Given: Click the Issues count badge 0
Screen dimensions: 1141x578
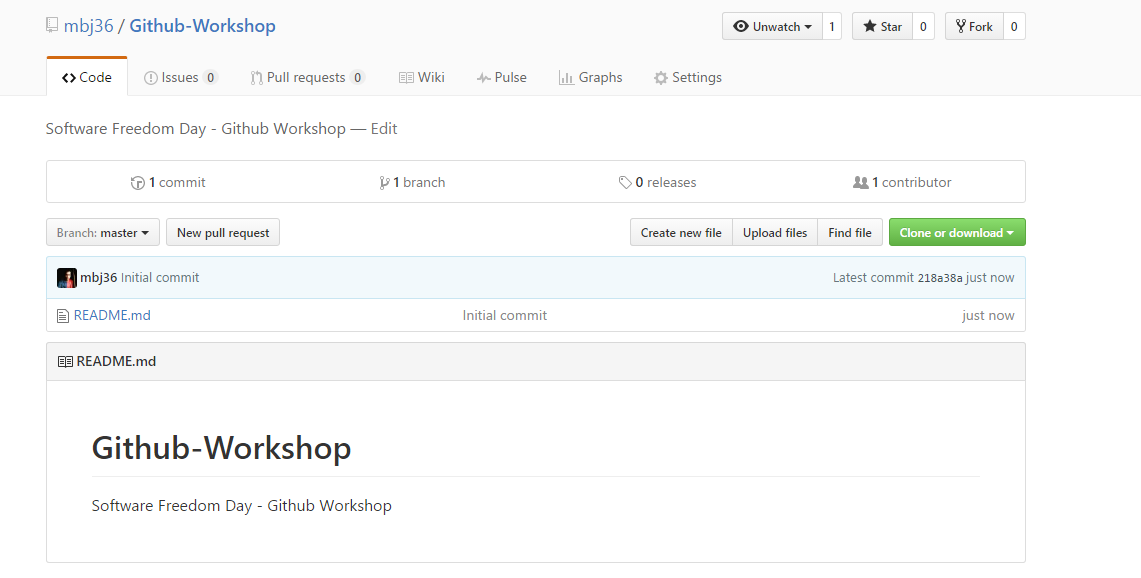Looking at the screenshot, I should [x=210, y=77].
